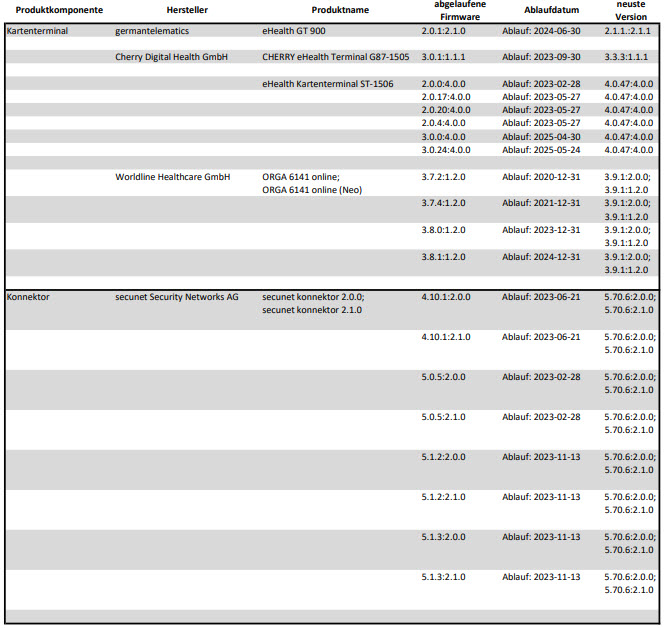Click the date Ablauf: 2024-12-31
665x628 pixels.
[x=541, y=257]
